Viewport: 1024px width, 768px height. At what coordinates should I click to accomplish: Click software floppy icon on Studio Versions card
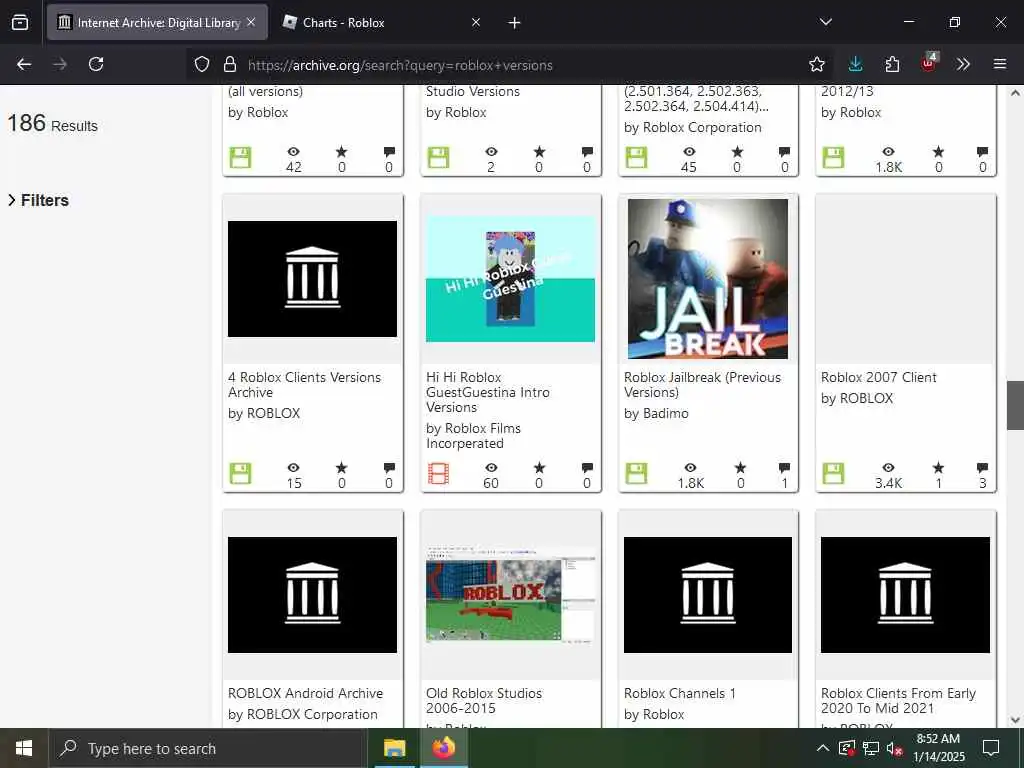(x=438, y=157)
